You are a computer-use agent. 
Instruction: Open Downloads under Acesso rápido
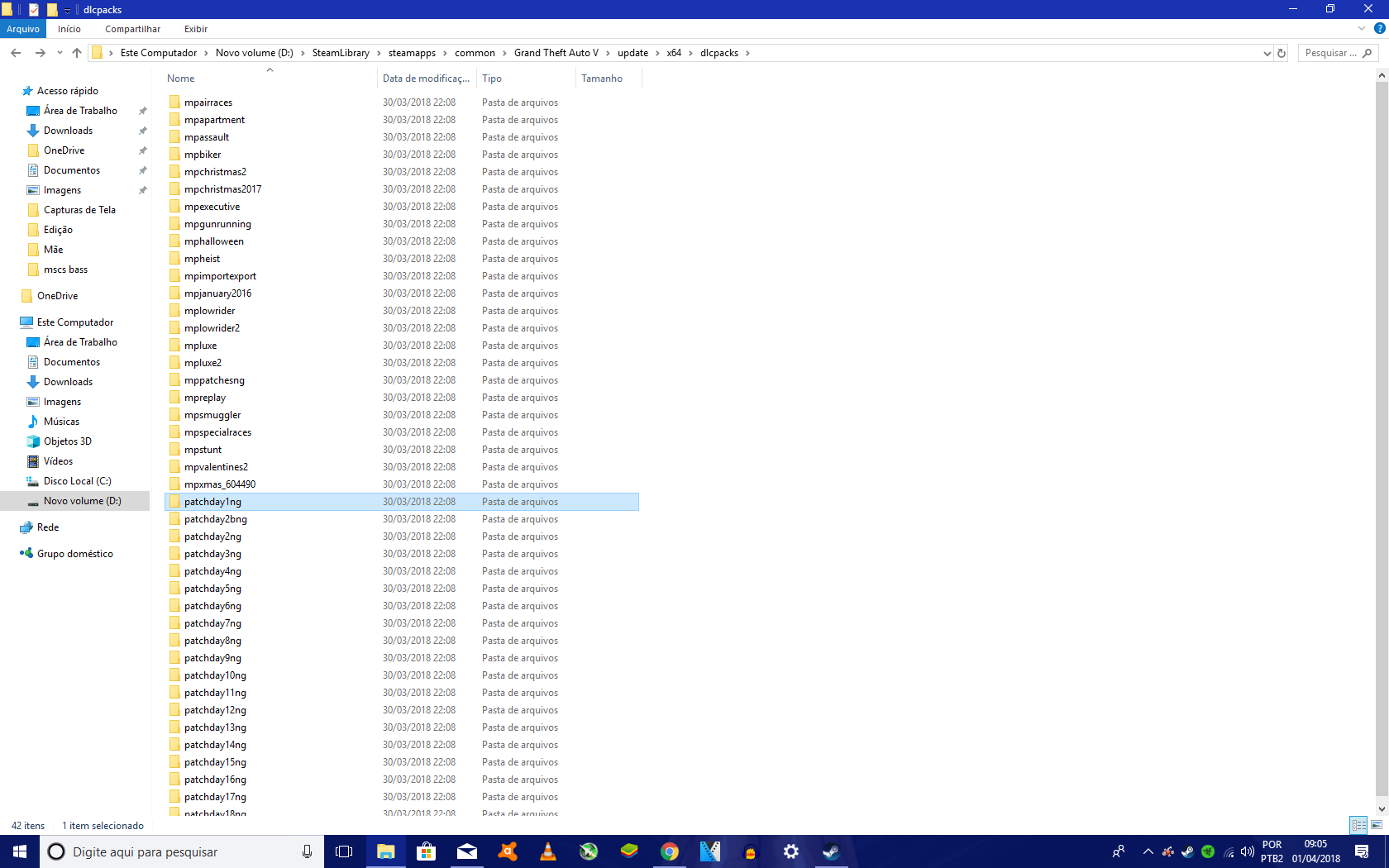[68, 131]
